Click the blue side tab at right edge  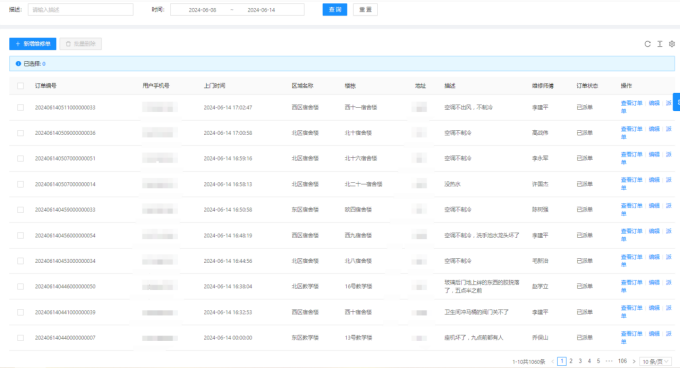[677, 102]
